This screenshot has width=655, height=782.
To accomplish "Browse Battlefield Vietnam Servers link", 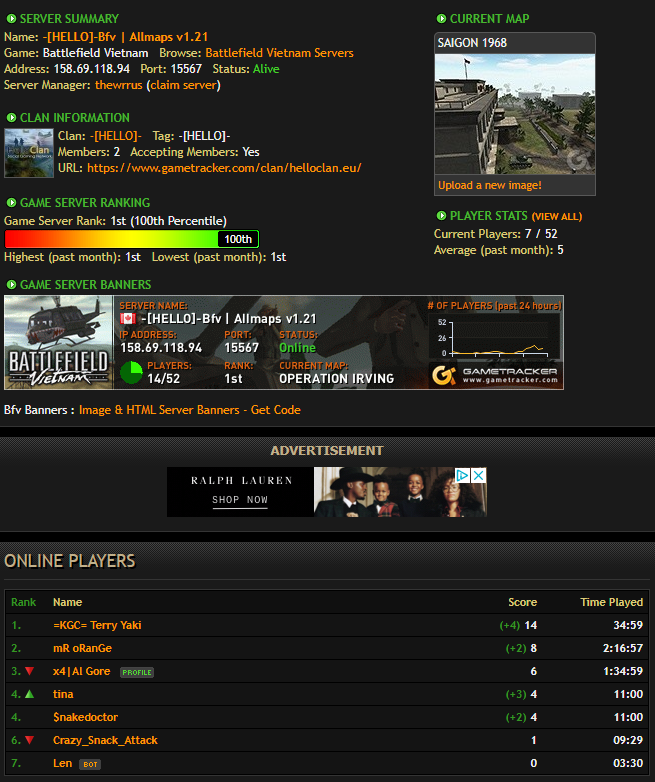I will (279, 53).
